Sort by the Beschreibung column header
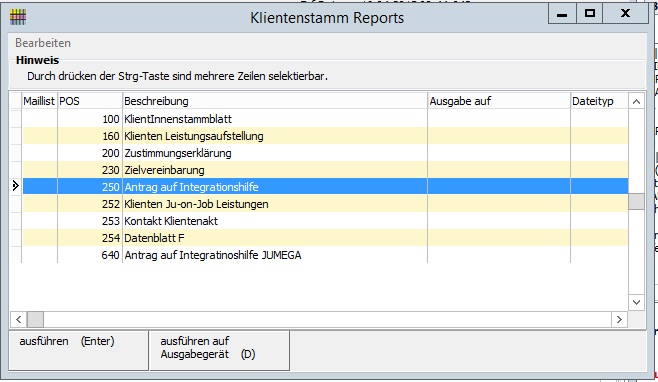Image resolution: width=658 pixels, height=382 pixels. coord(275,101)
